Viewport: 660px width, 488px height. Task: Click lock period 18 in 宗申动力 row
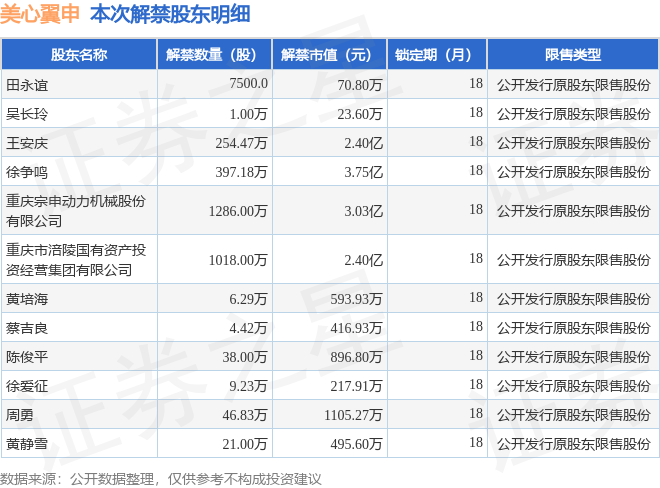(476, 209)
